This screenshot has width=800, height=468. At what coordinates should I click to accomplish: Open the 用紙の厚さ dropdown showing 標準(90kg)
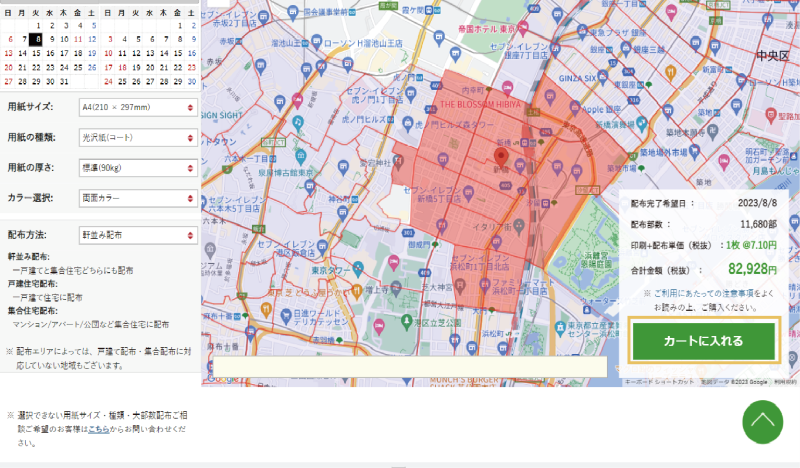tap(138, 168)
